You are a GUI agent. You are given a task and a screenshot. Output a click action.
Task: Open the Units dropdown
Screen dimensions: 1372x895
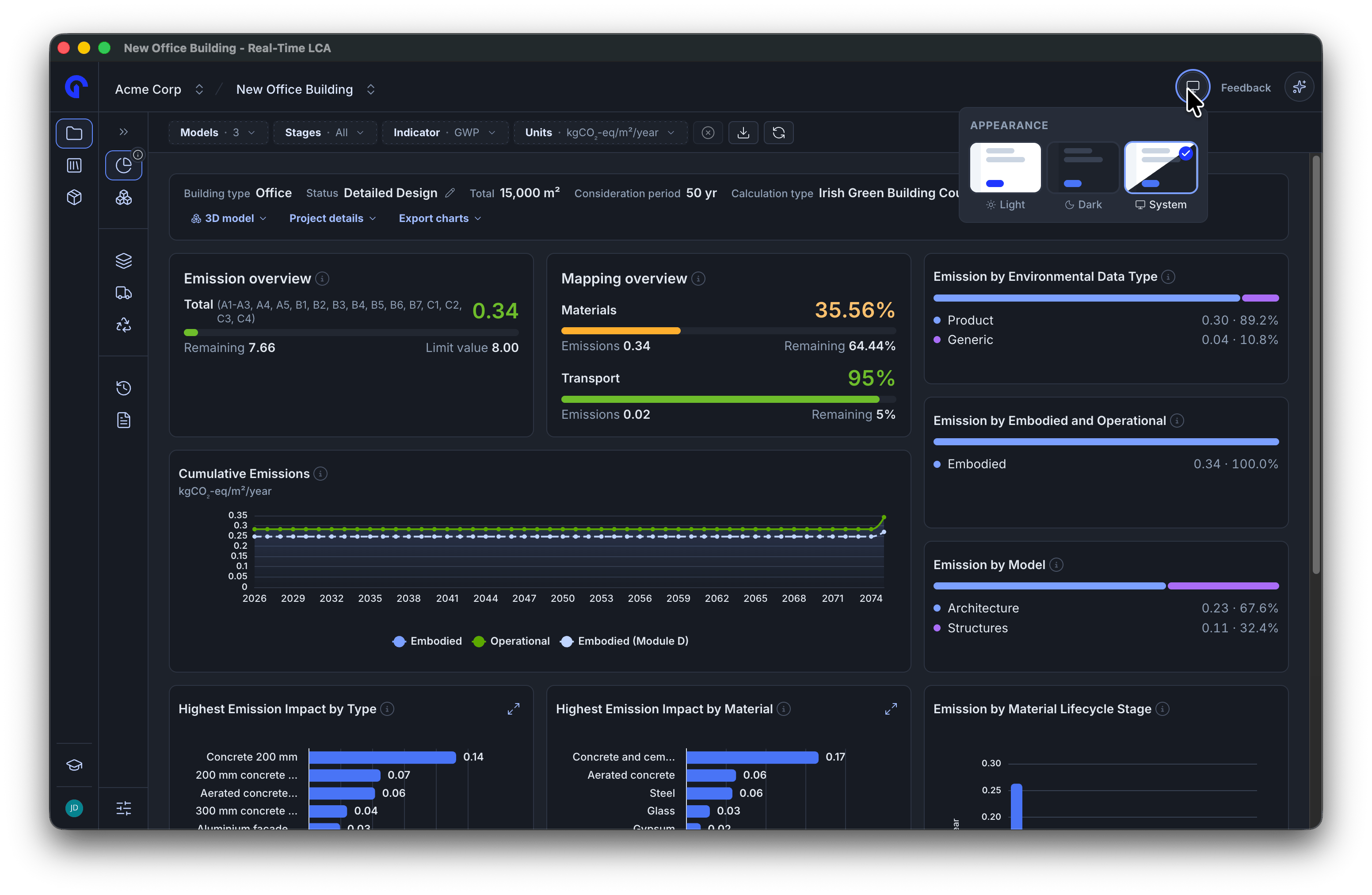(x=600, y=133)
